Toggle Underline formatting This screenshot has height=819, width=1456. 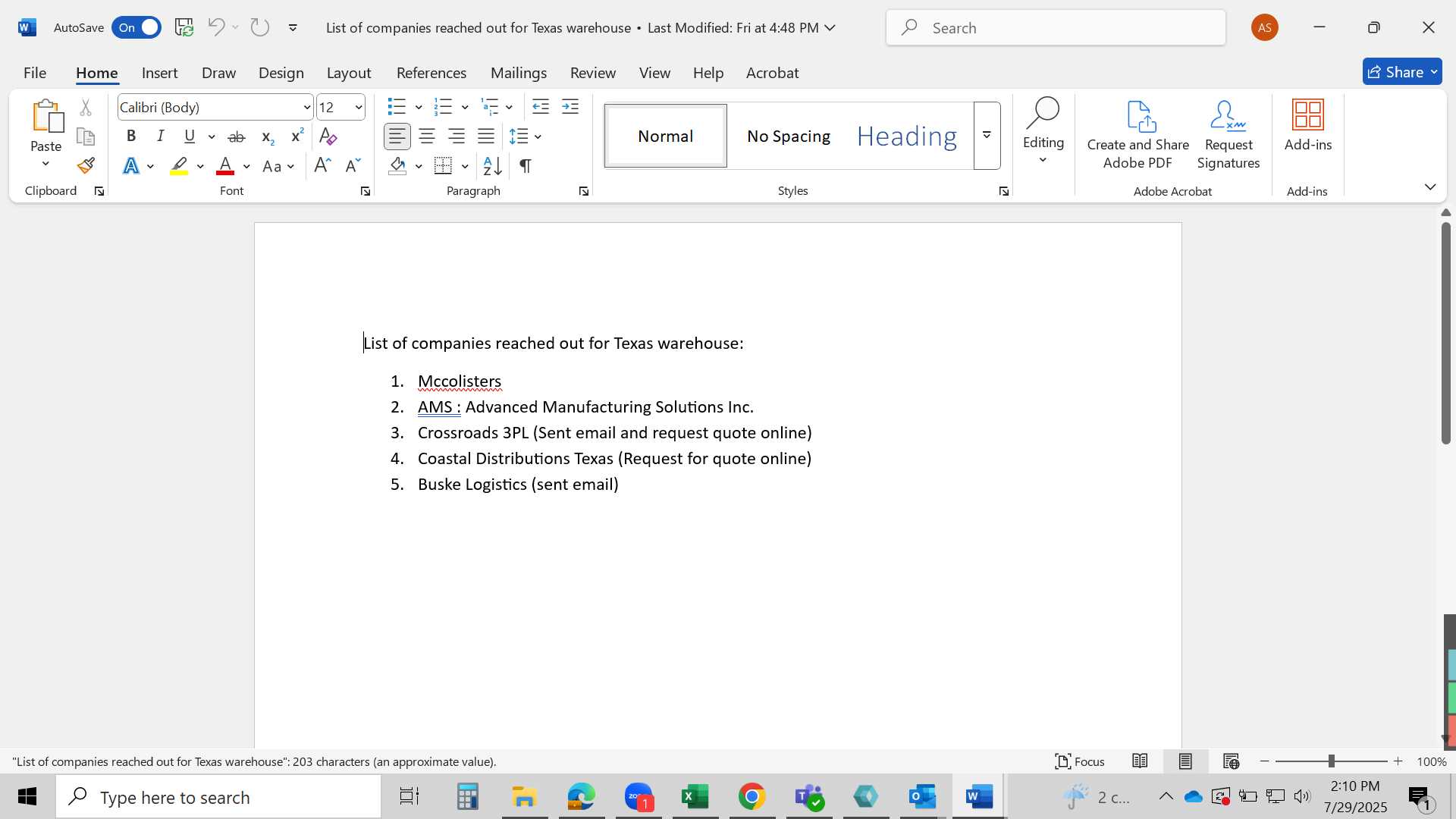[x=190, y=136]
